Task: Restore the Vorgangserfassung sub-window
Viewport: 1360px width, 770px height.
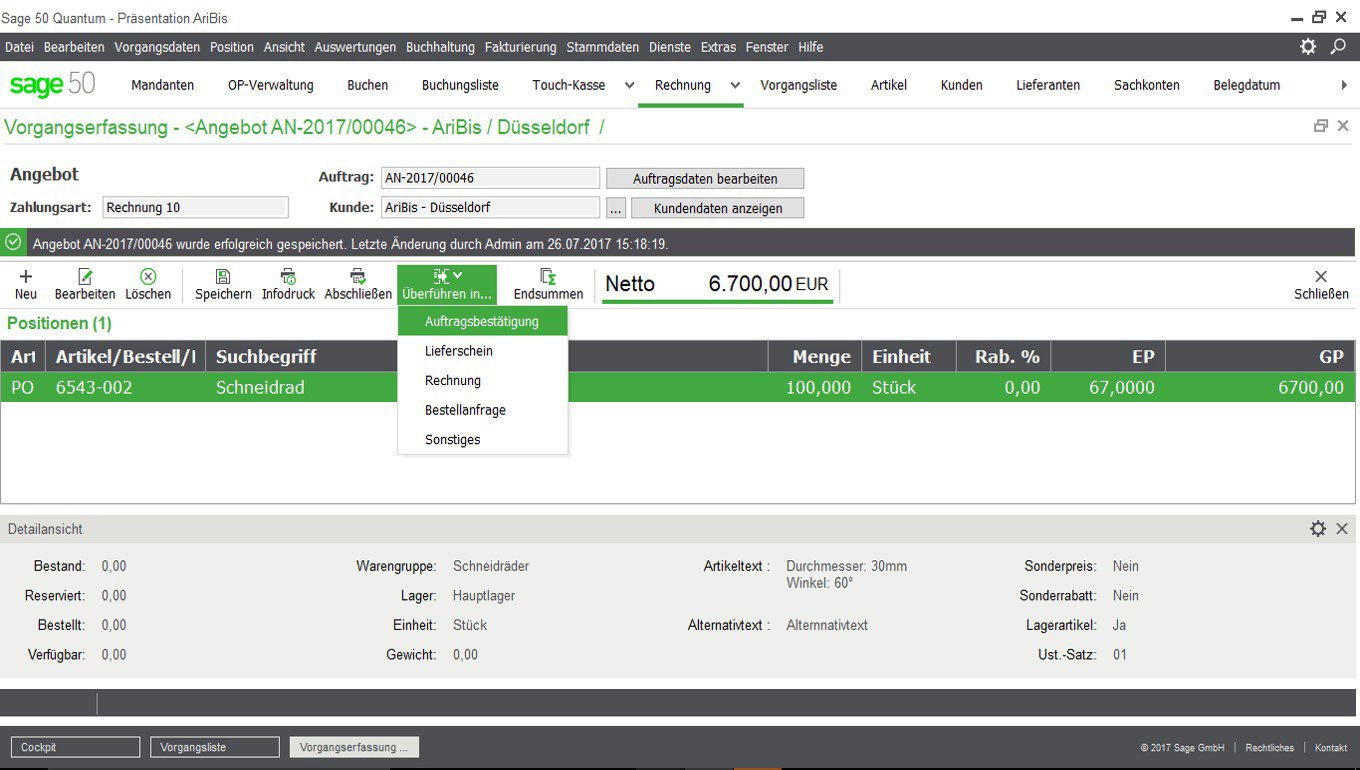Action: (1321, 126)
